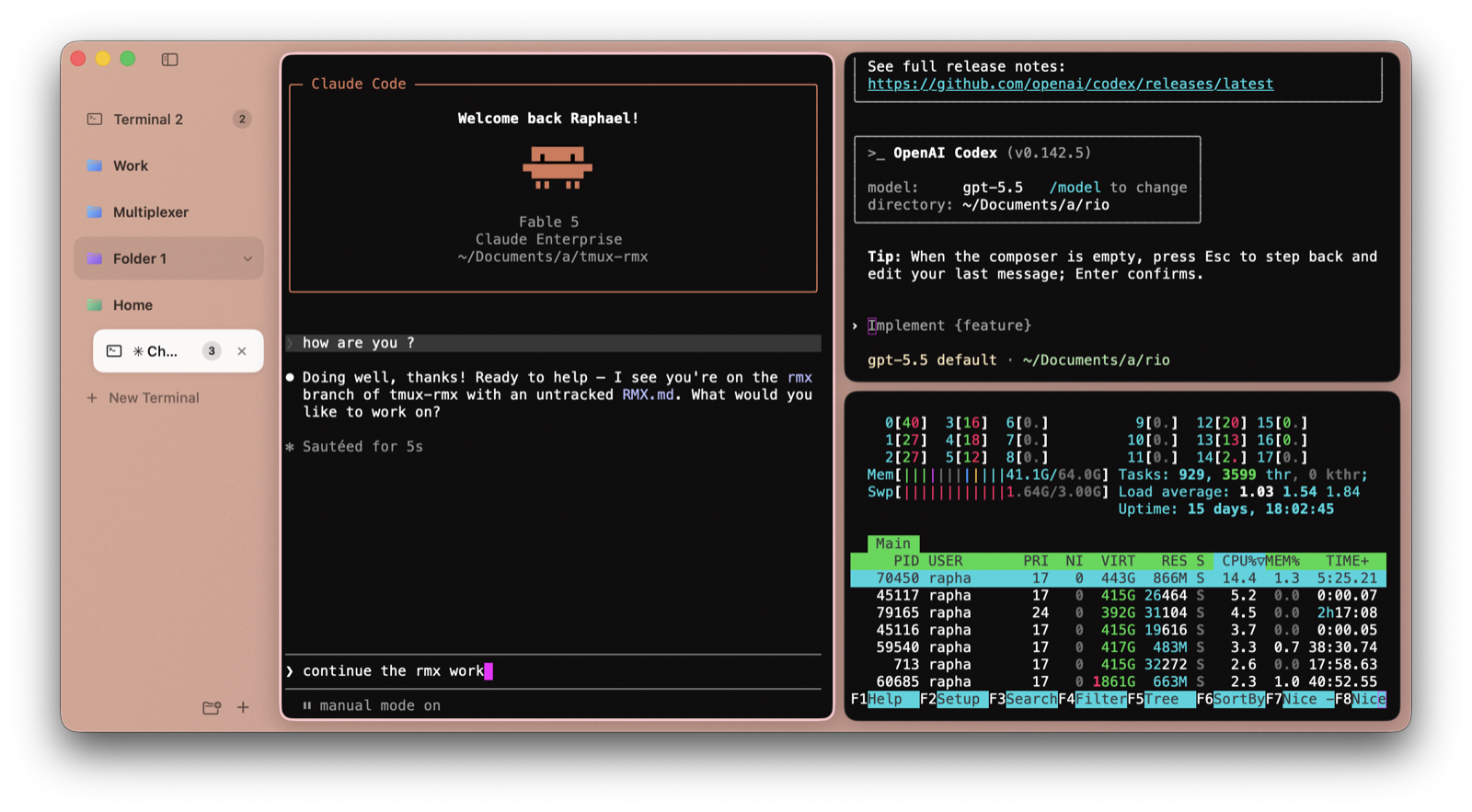Click the badge showing 2 on Terminal 2

pyautogui.click(x=242, y=119)
